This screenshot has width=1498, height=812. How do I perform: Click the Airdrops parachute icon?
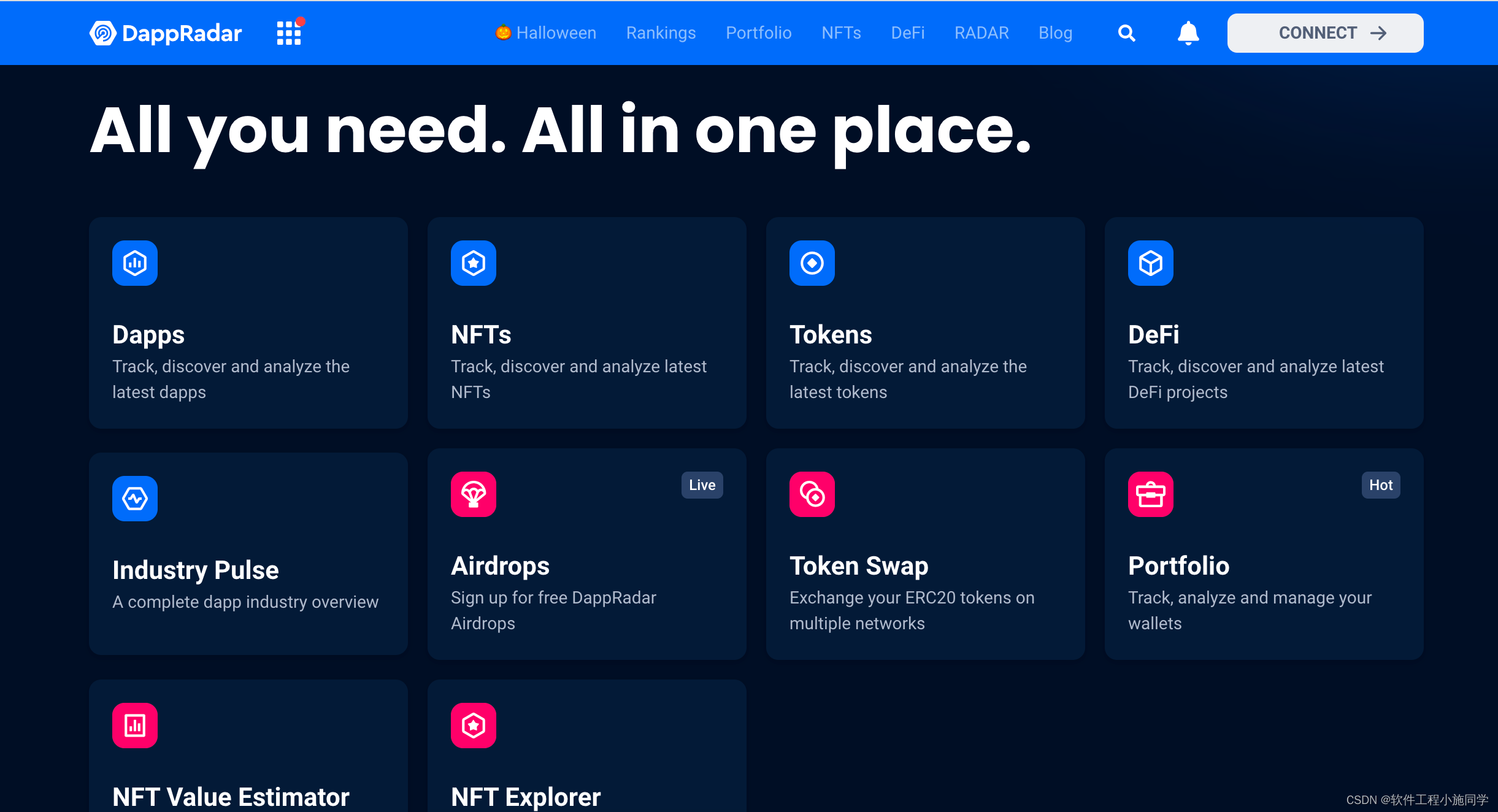[x=474, y=494]
